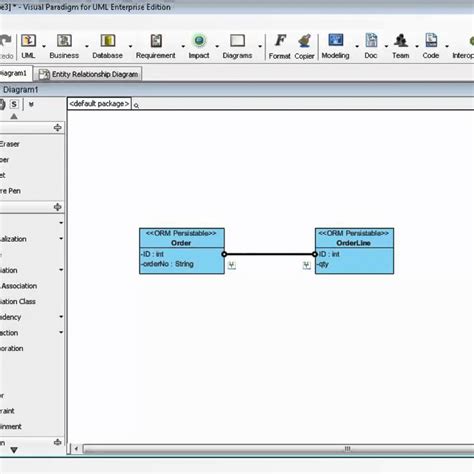This screenshot has width=474, height=474.
Task: Click the default package breadcrumb
Action: (99, 104)
